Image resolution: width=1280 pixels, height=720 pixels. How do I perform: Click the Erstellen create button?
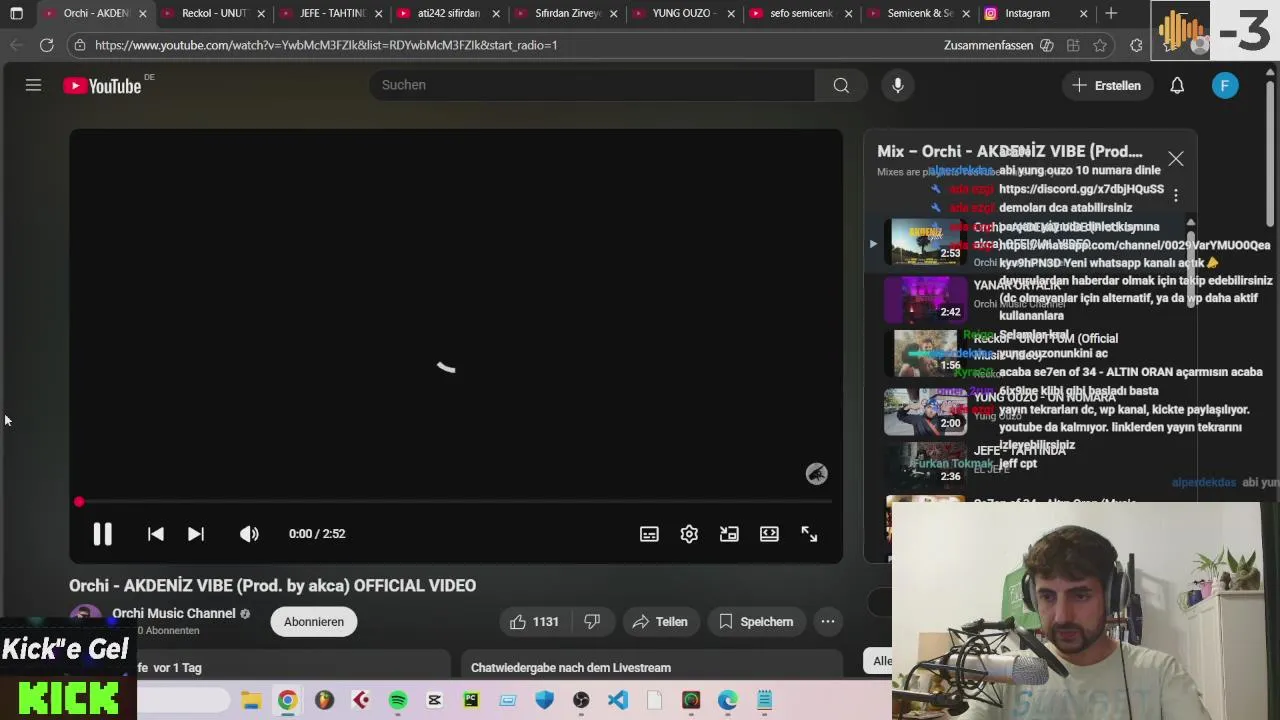(1106, 86)
